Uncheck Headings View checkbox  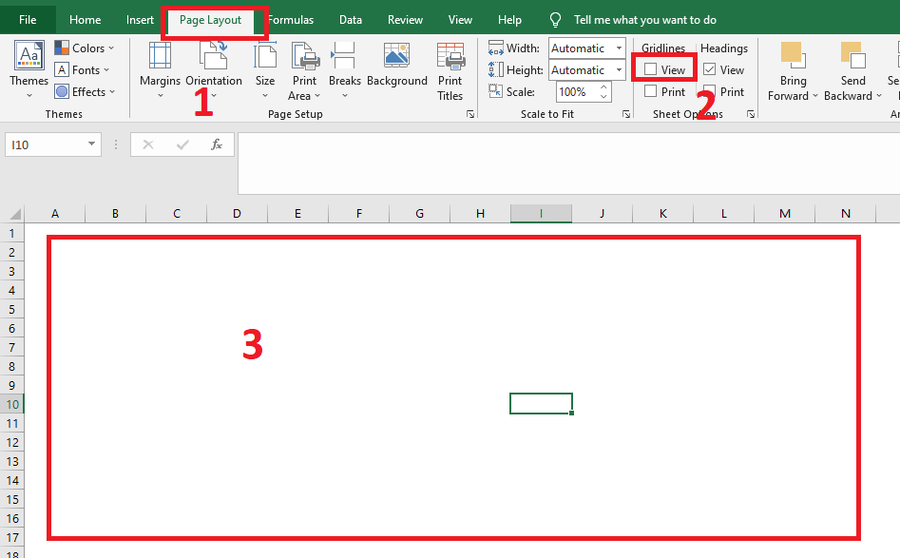click(709, 69)
